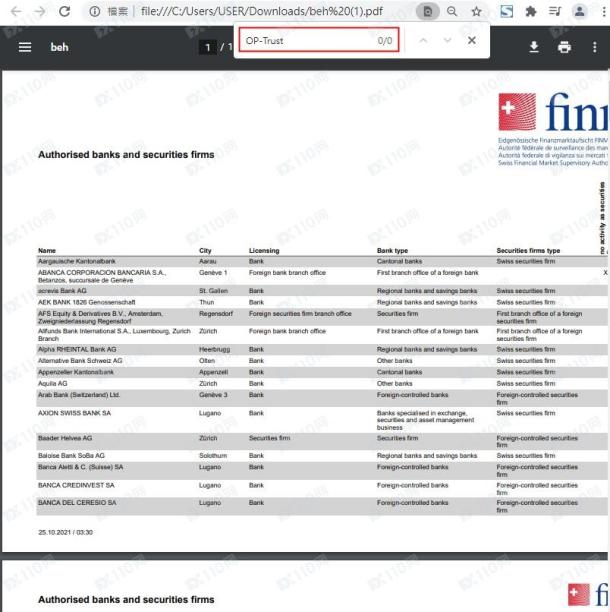Click the city 'Regensdorf' cell
This screenshot has height=612, width=610.
216,313
